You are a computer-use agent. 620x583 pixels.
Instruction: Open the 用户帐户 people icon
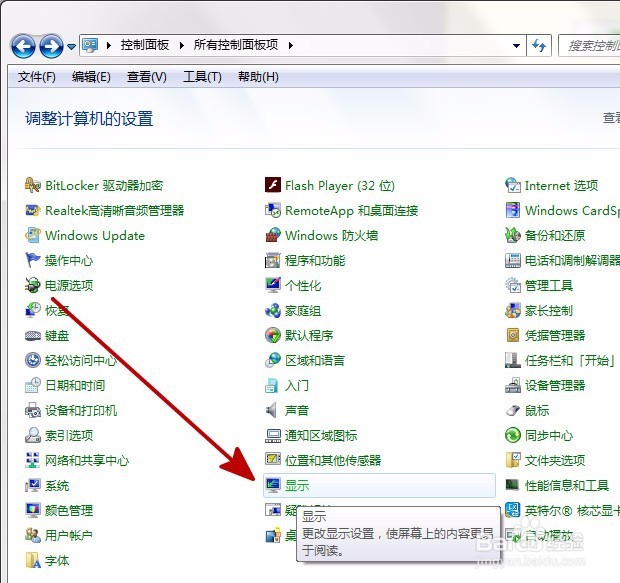(x=32, y=535)
